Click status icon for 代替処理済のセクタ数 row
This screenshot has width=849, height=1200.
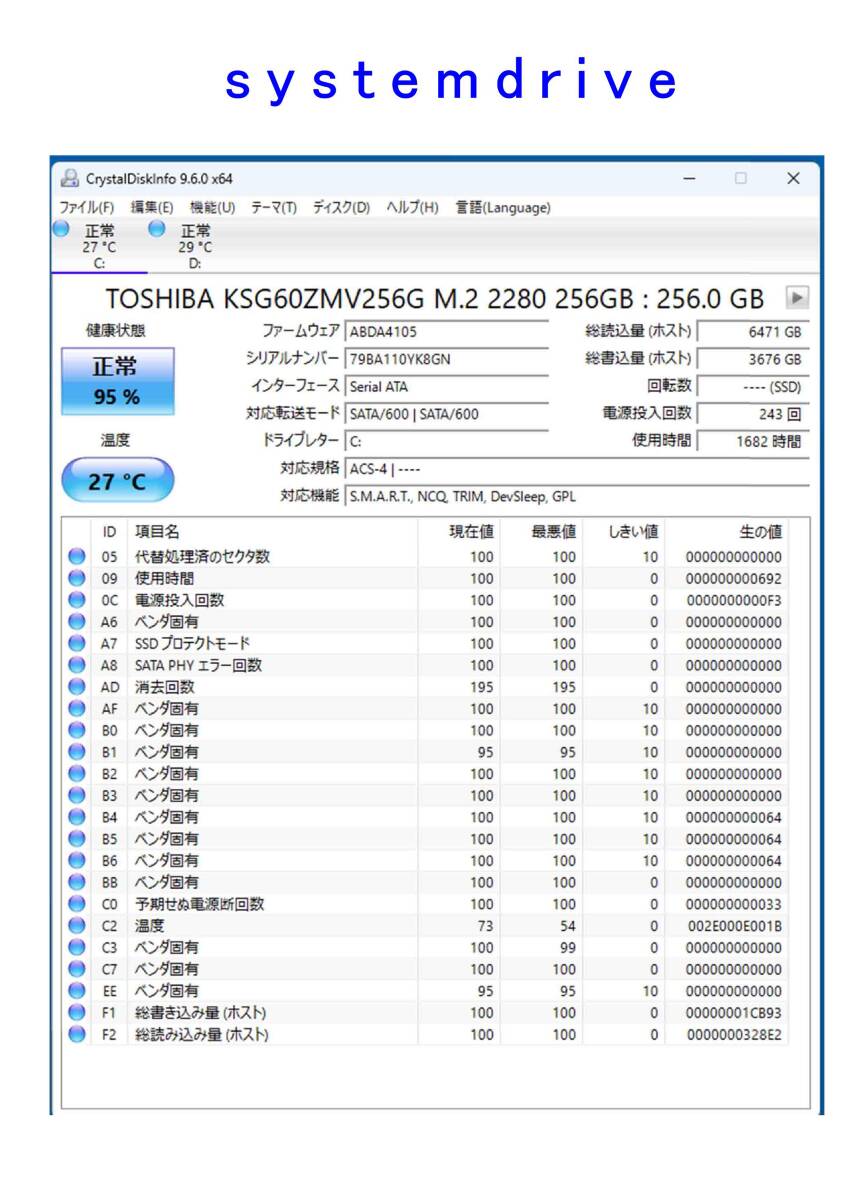click(76, 557)
